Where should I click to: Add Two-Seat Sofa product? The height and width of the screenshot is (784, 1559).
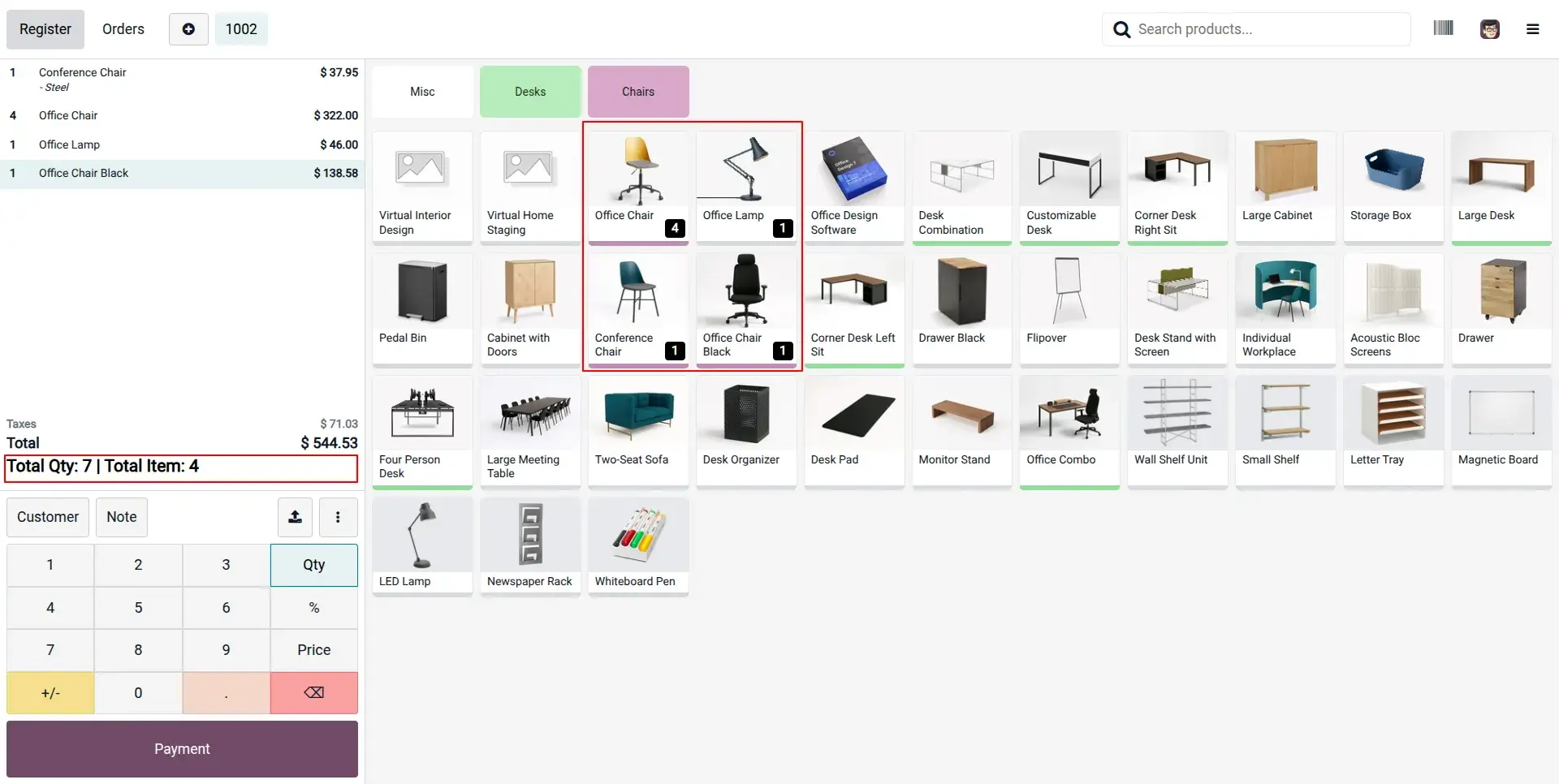tap(638, 432)
